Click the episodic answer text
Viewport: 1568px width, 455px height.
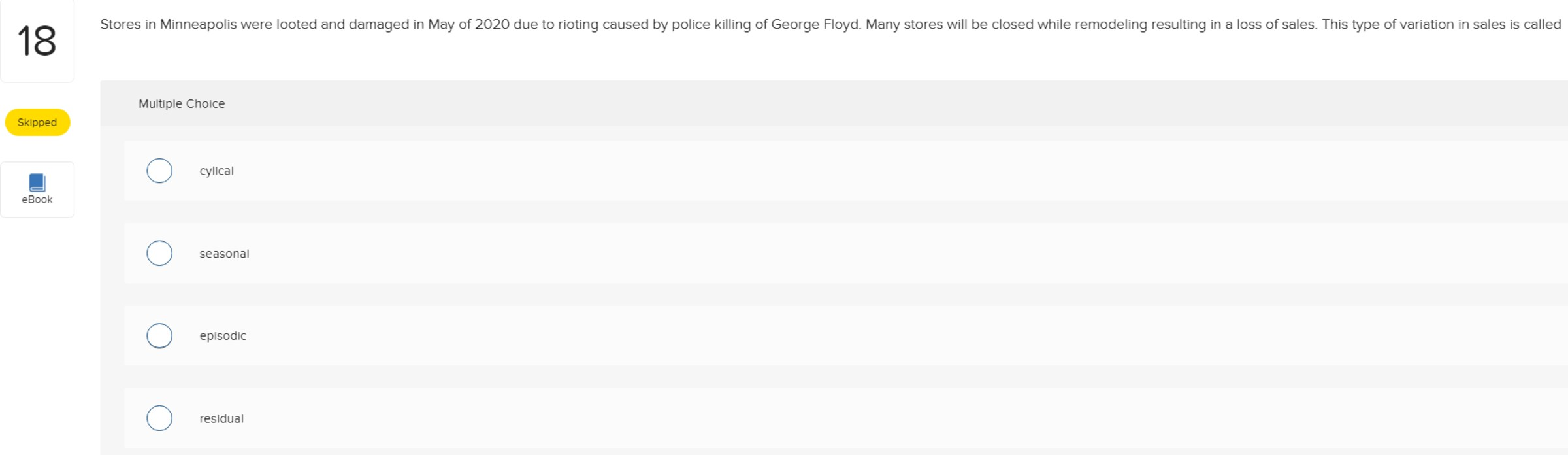click(x=223, y=336)
